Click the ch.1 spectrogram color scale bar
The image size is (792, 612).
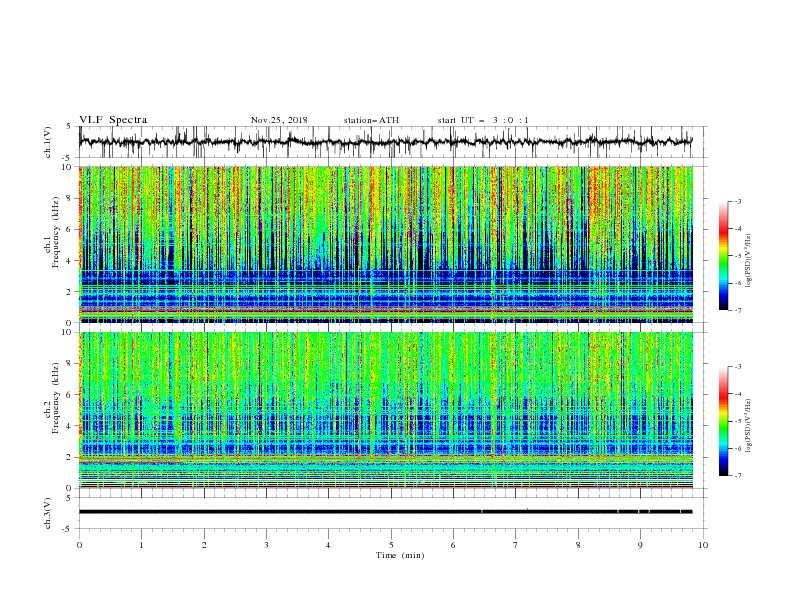[x=723, y=255]
